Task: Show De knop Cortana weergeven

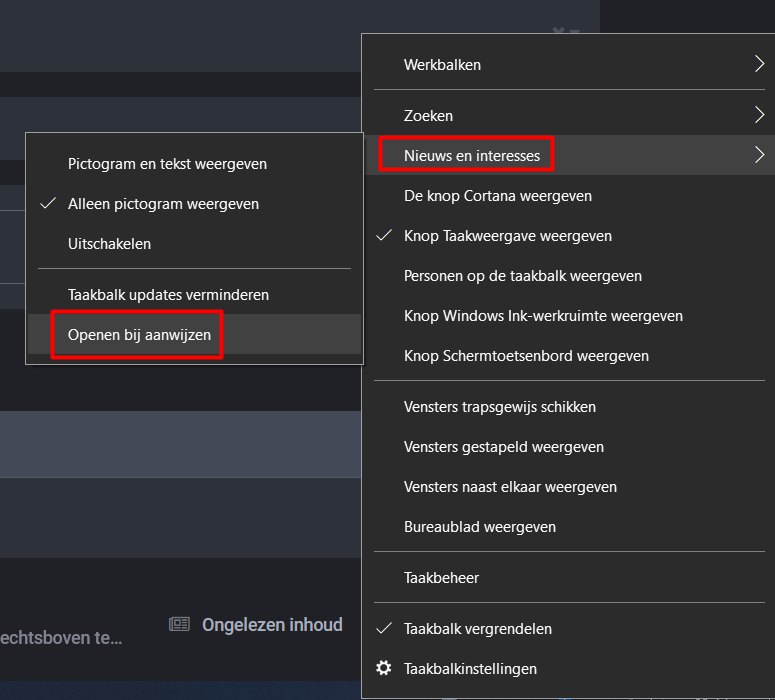Action: point(497,196)
